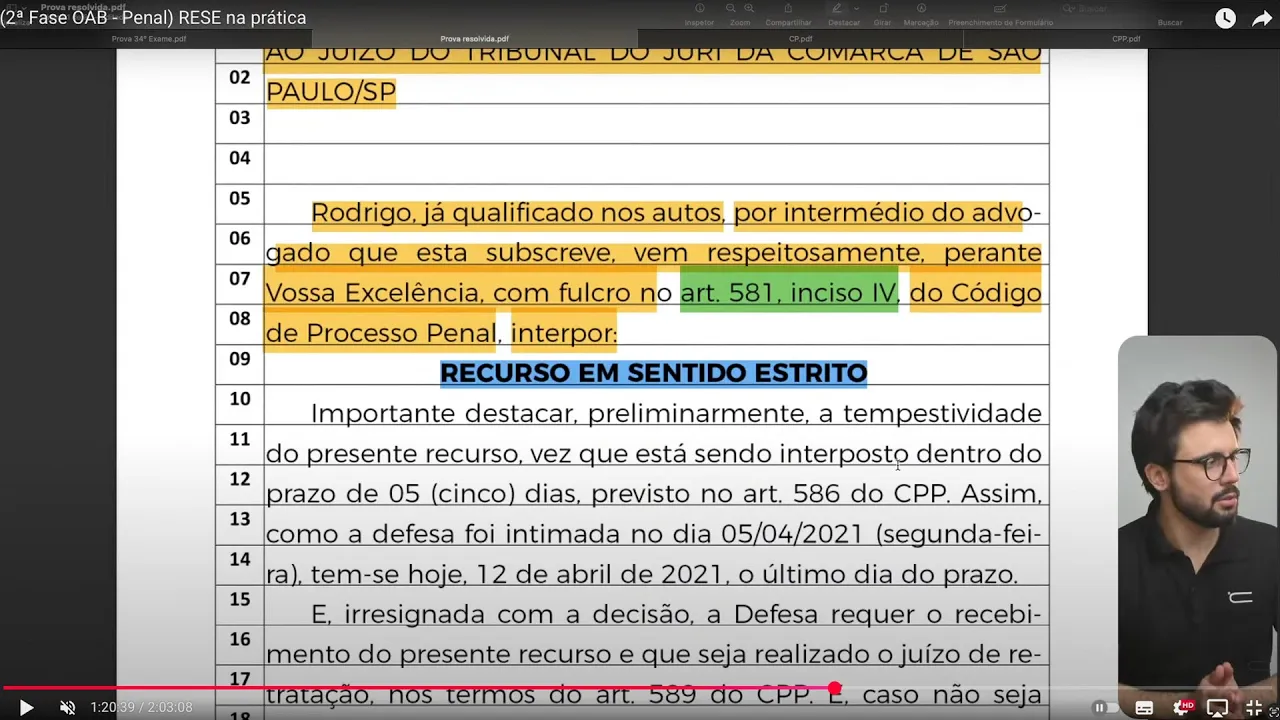Click the text PAULO/SP on line 02

tap(331, 92)
